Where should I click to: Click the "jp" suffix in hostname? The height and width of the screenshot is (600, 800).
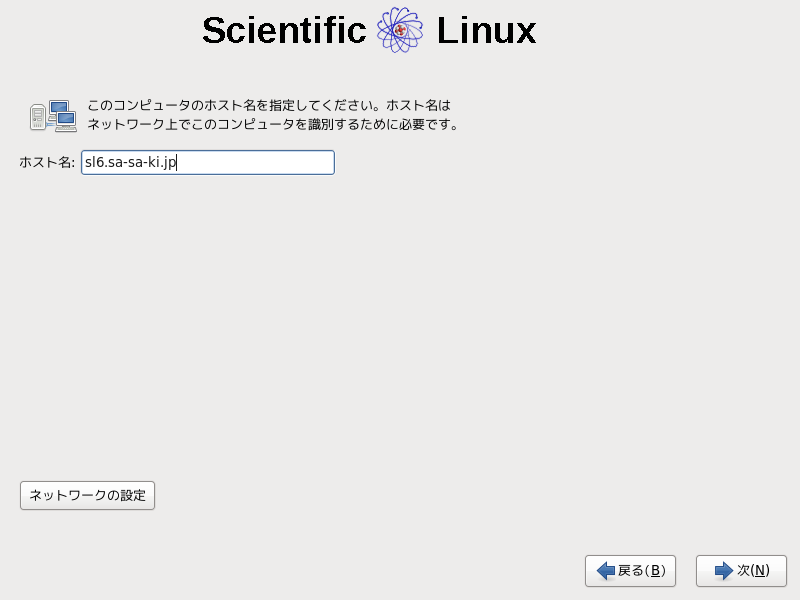coord(170,162)
